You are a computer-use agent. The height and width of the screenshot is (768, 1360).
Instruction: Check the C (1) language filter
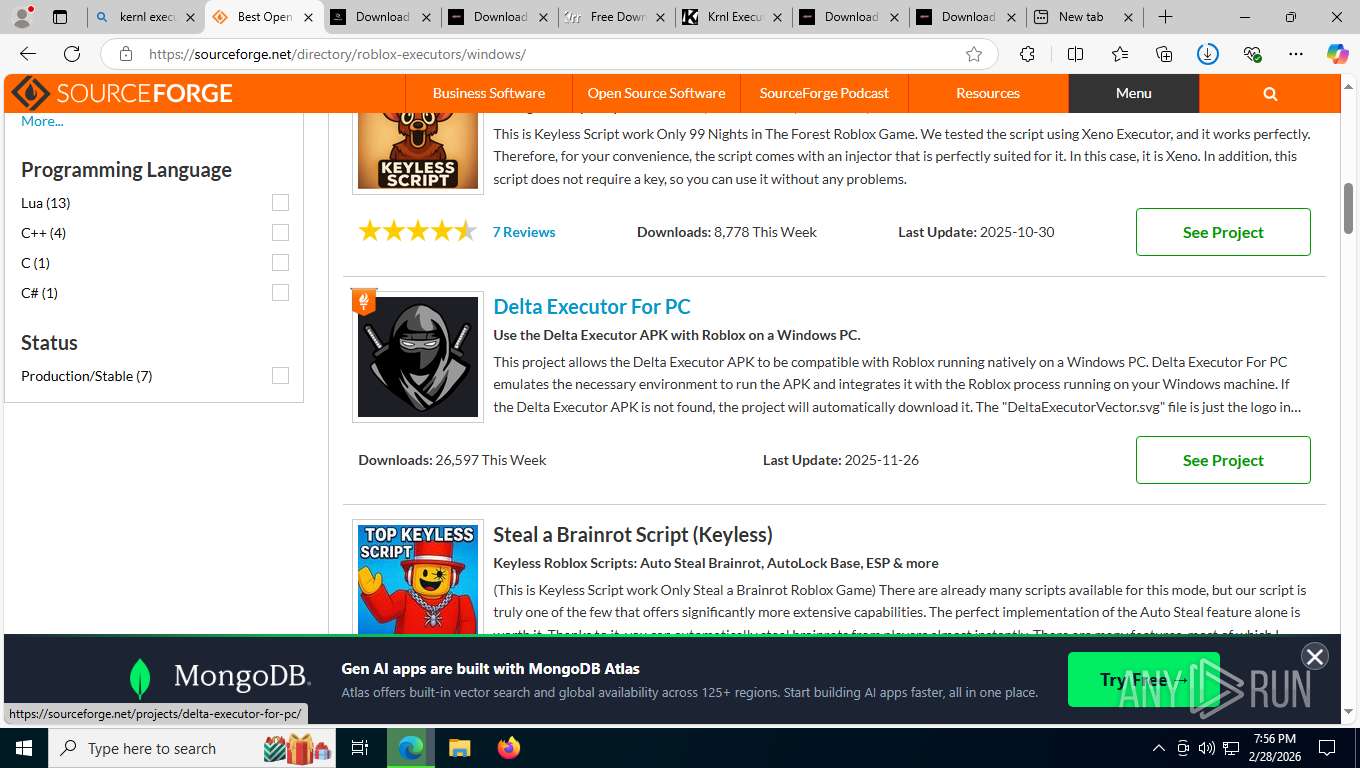(x=280, y=263)
